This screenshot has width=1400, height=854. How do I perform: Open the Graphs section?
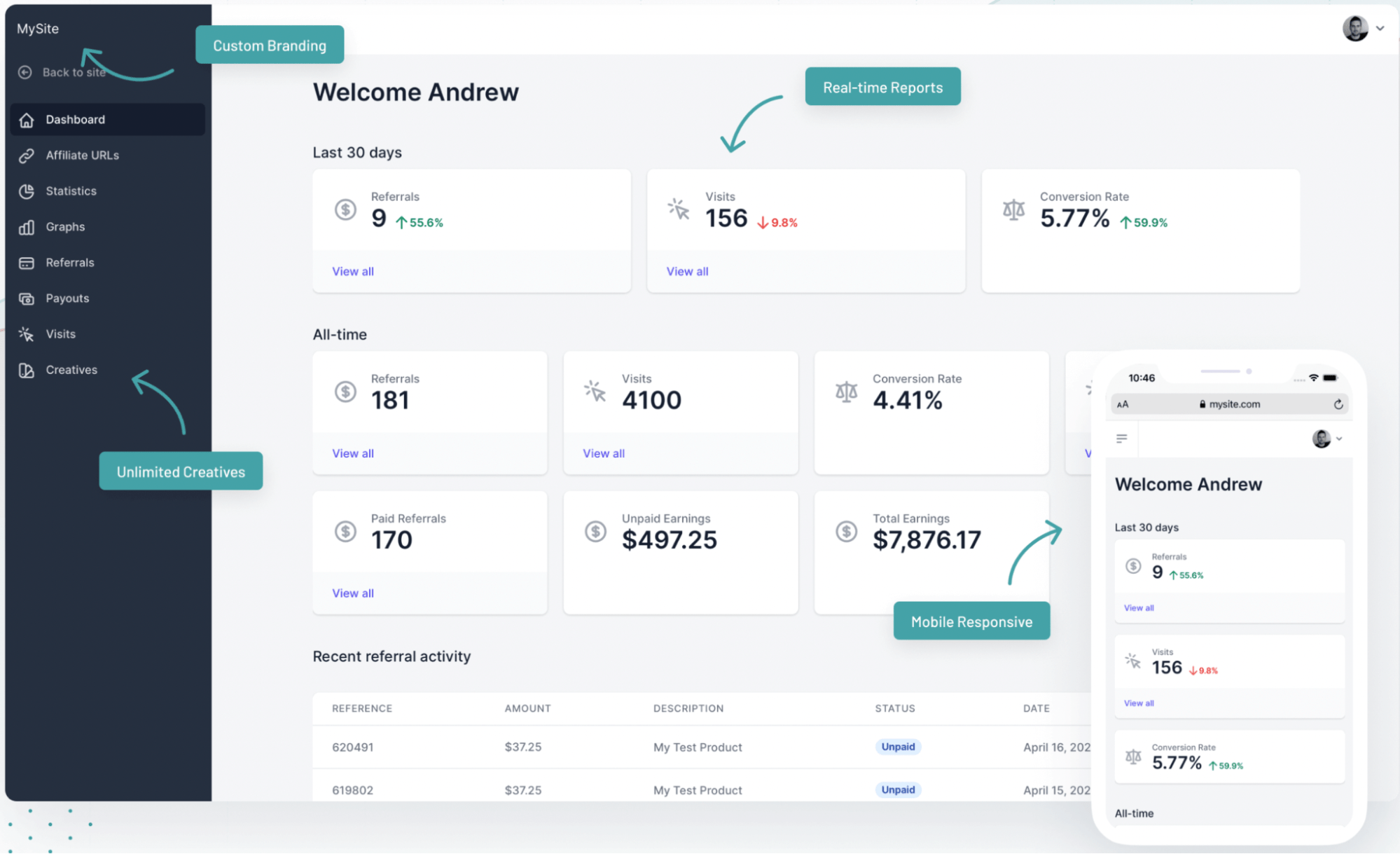[65, 226]
